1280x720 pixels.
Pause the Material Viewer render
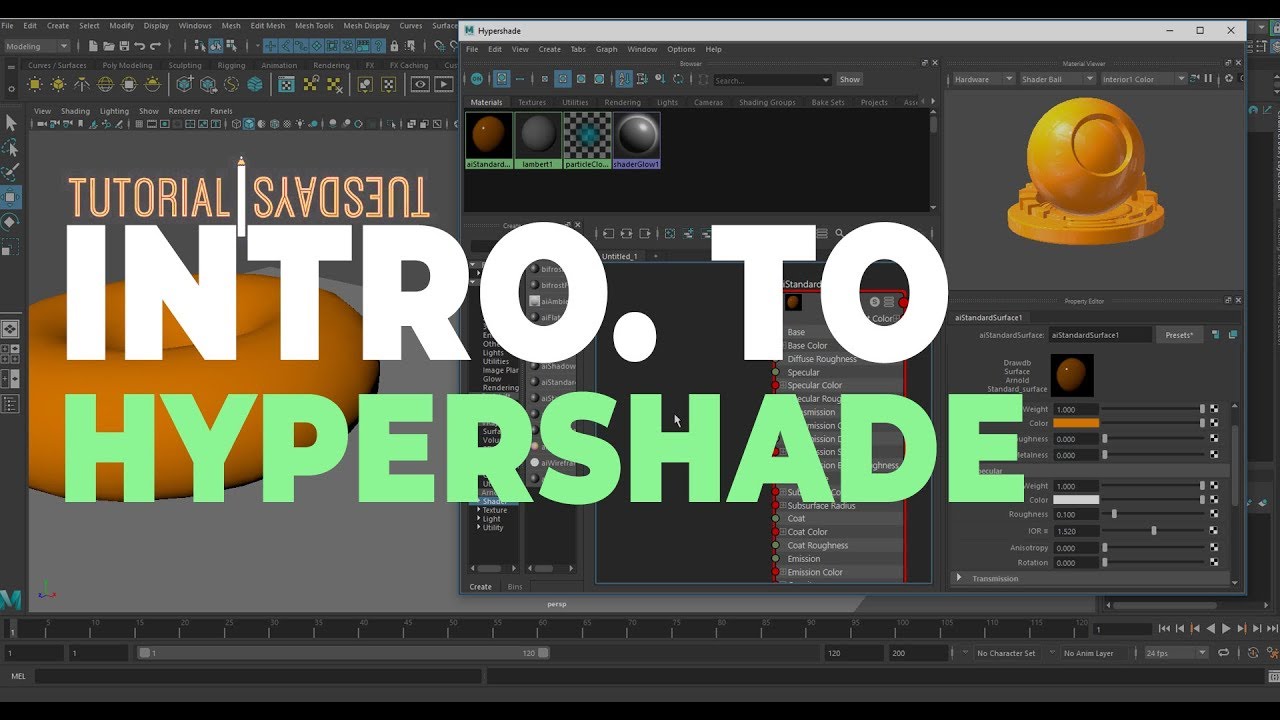click(1210, 79)
